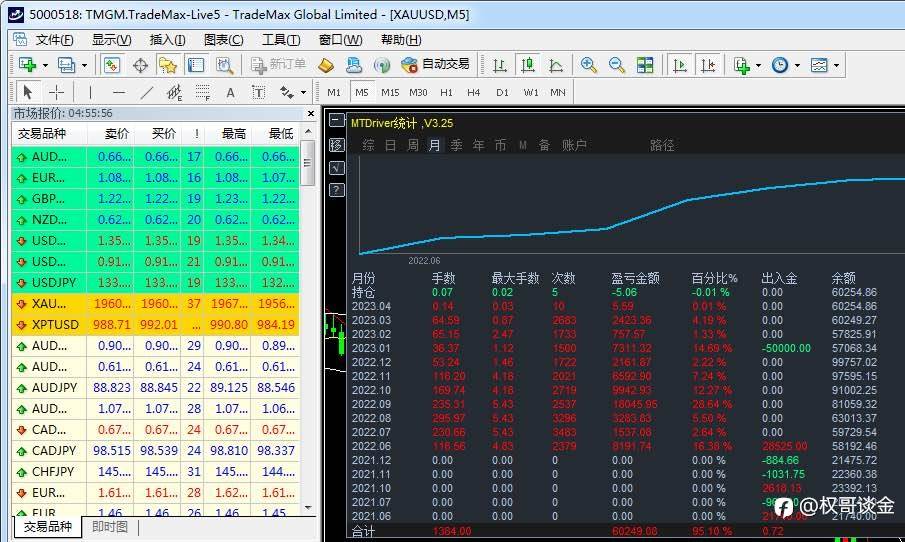Open the indicators list icon

point(741,65)
